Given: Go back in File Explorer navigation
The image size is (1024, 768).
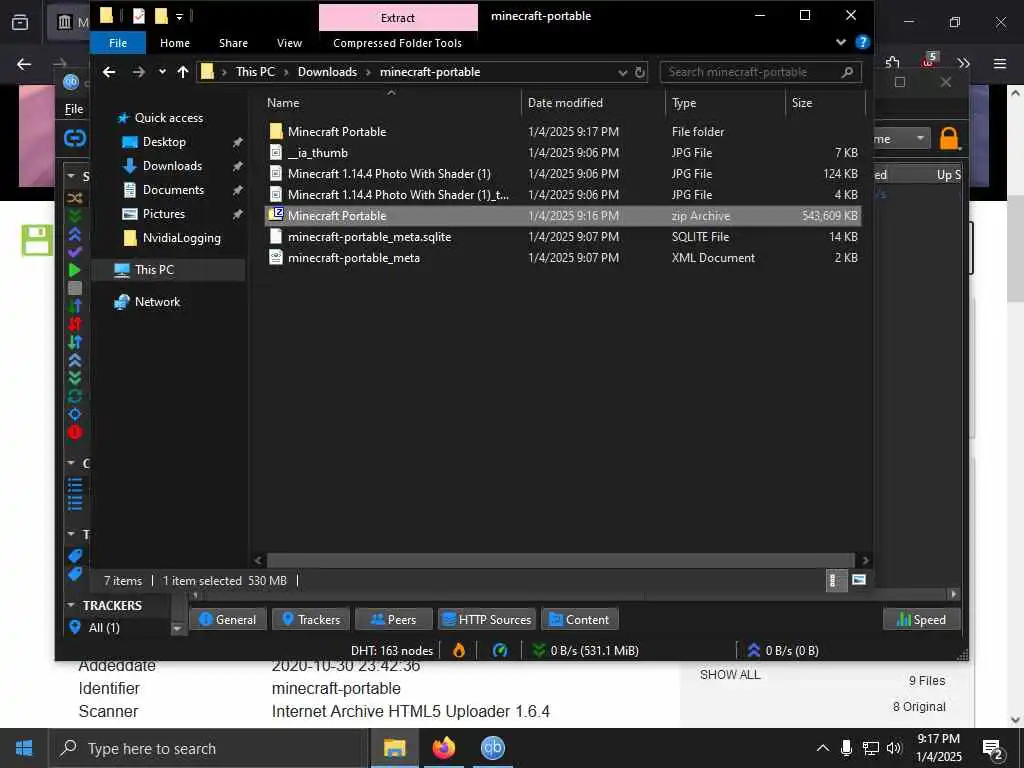Looking at the screenshot, I should [x=109, y=72].
